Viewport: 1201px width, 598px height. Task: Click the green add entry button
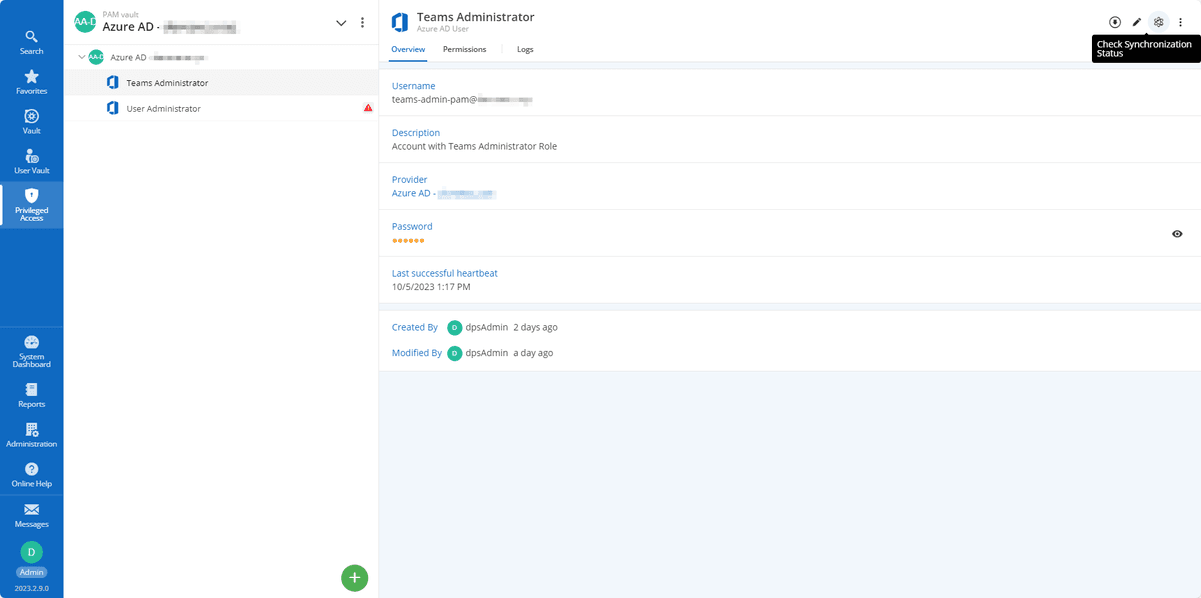[x=354, y=577]
